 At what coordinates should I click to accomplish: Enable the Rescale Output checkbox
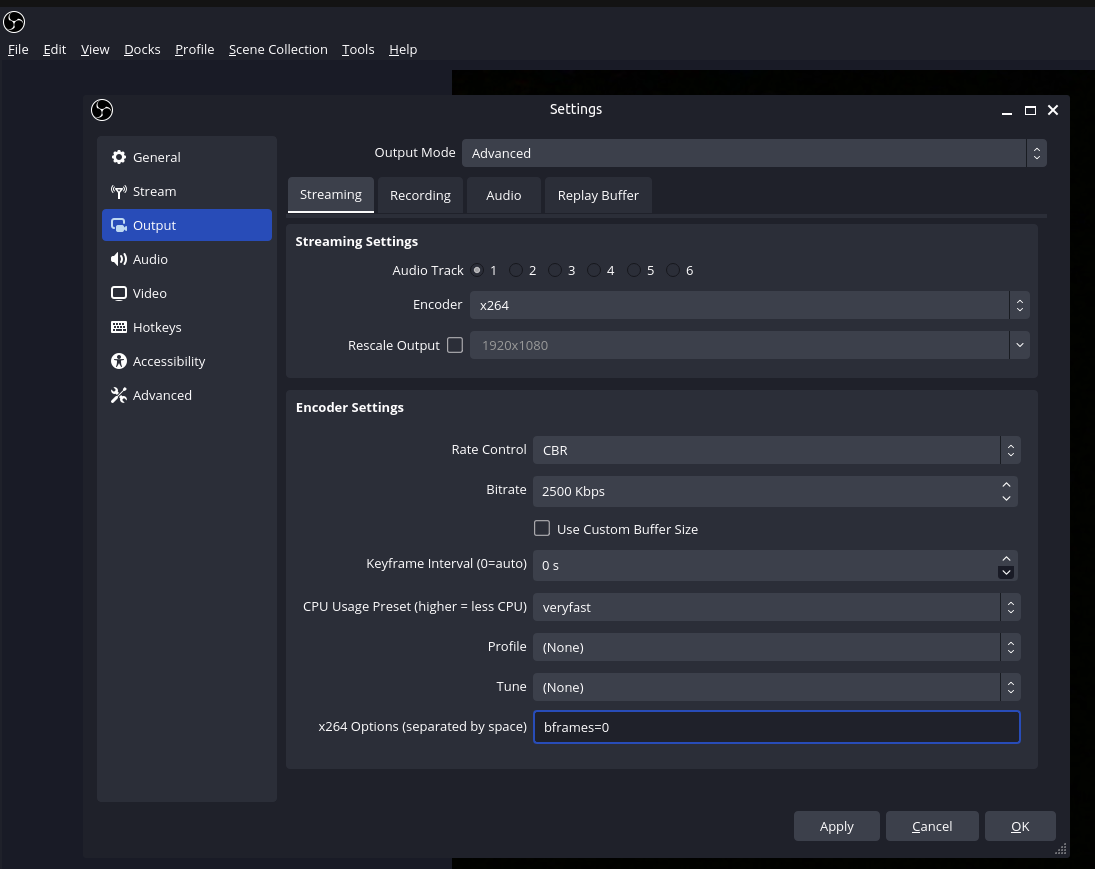click(x=455, y=345)
